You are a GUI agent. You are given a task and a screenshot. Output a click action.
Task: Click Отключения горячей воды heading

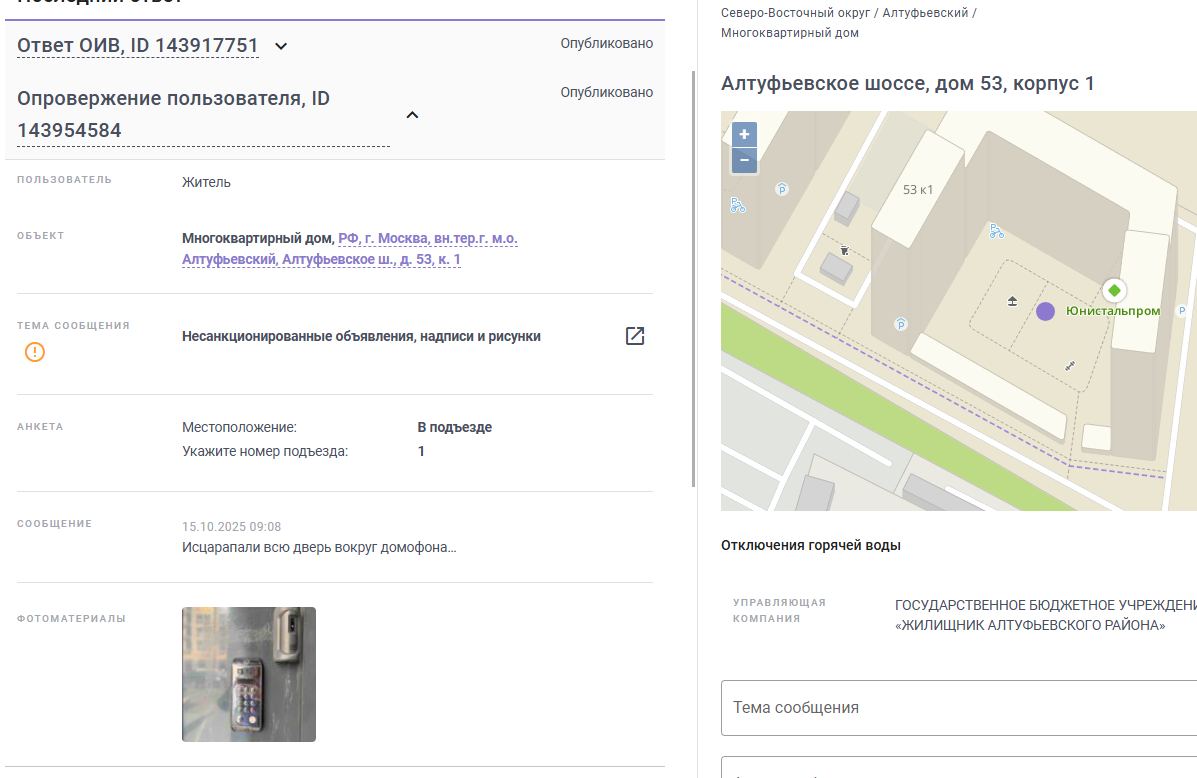(x=811, y=545)
